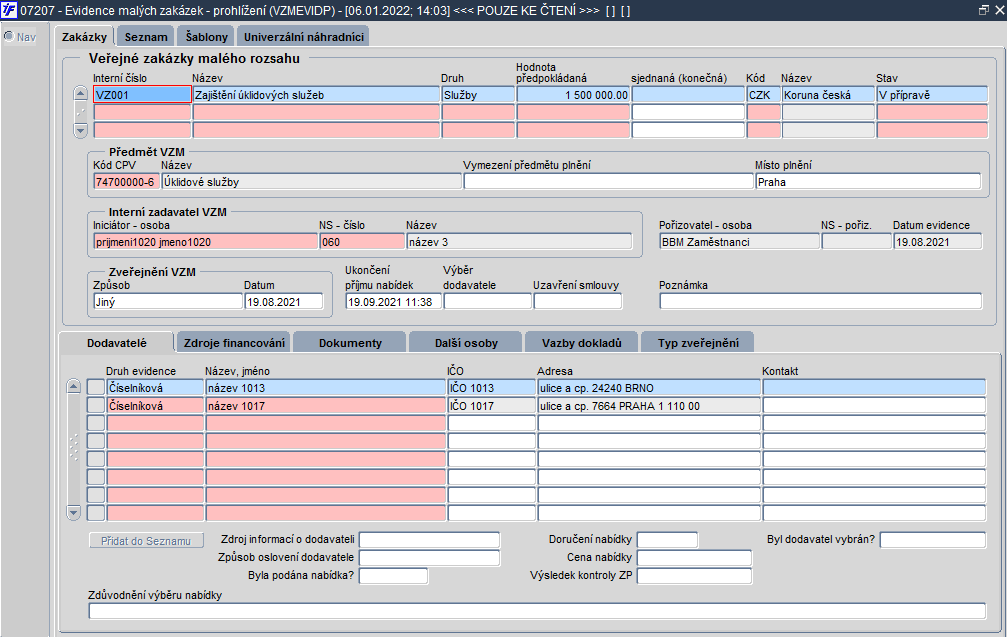1007x637 pixels.
Task: Select row marker for název 1013
Action: 96,387
